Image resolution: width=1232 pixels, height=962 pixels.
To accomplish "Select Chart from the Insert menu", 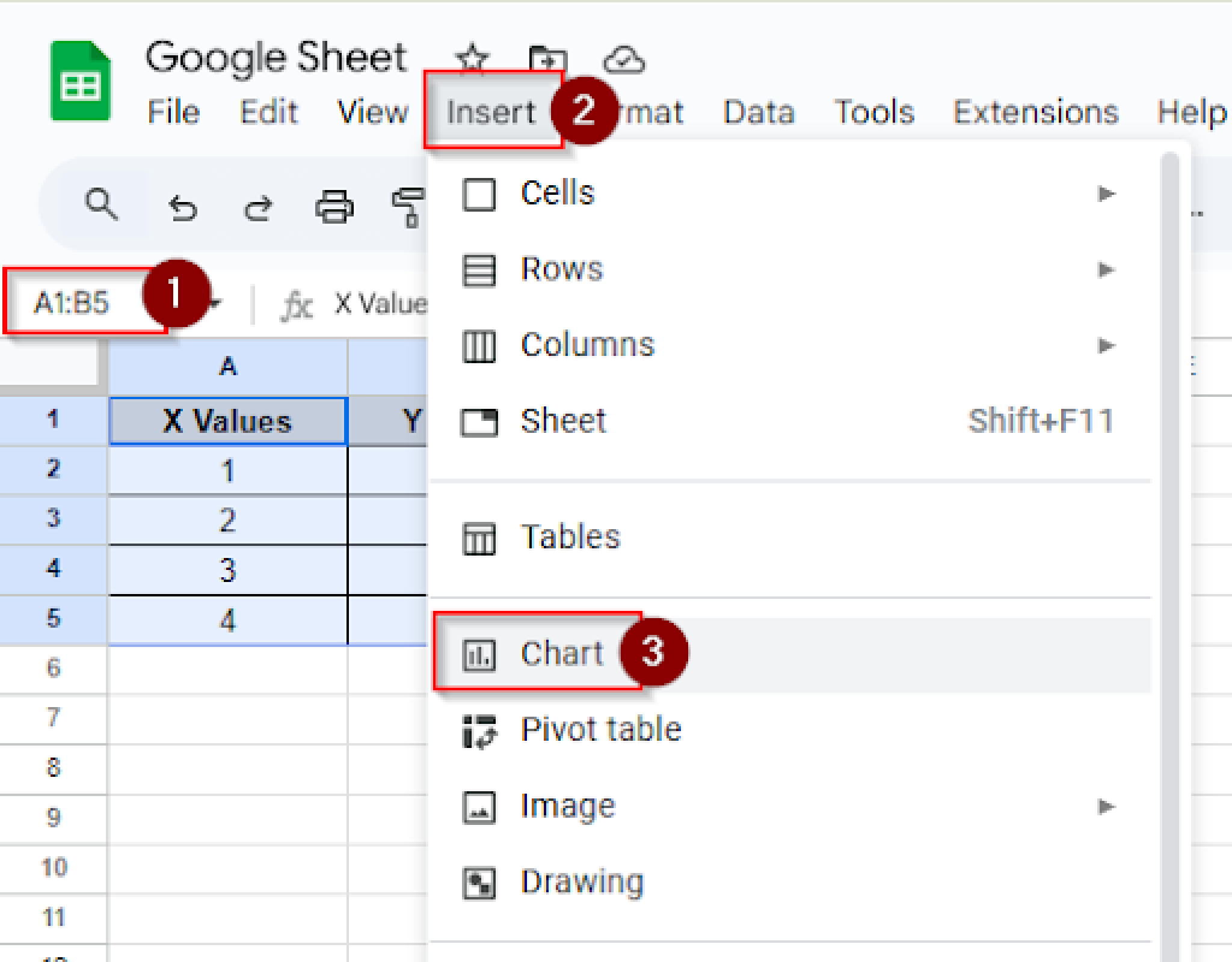I will tap(561, 654).
